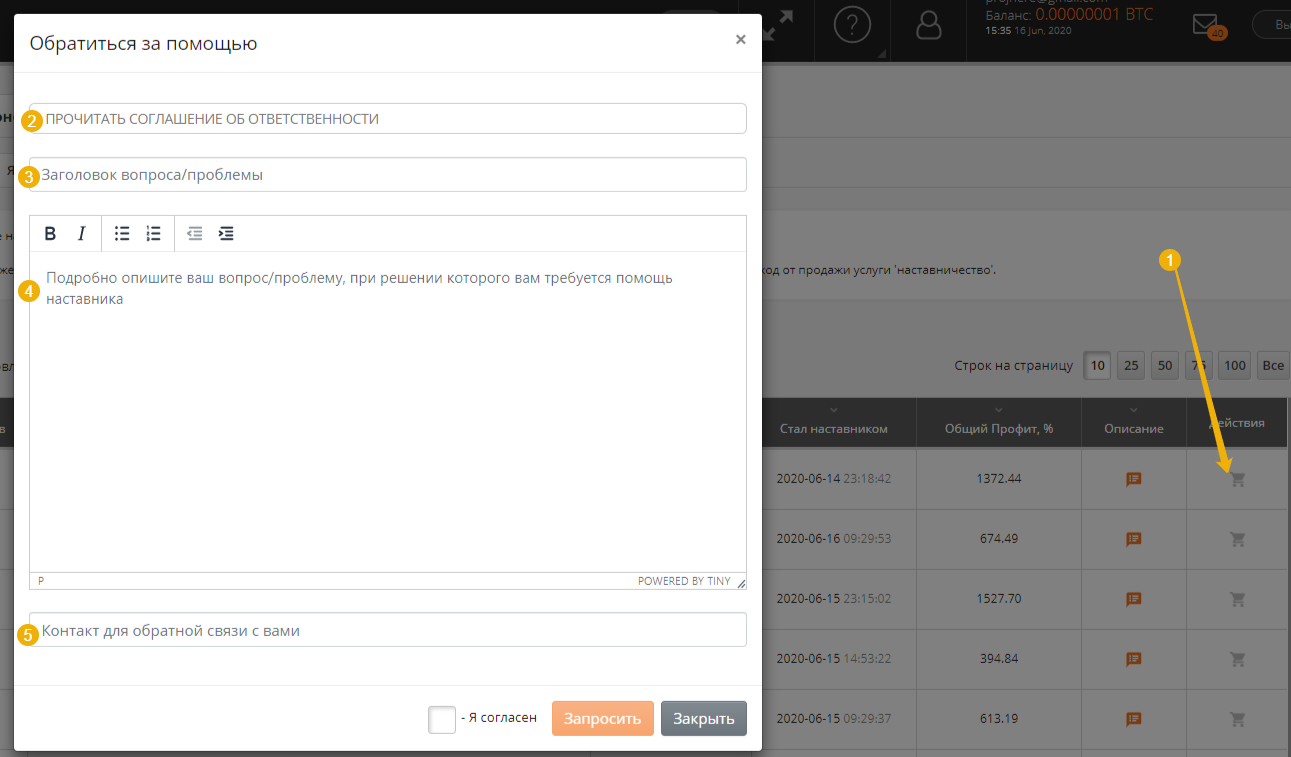Decrease indent in the editor
Image resolution: width=1291 pixels, height=757 pixels.
click(195, 234)
